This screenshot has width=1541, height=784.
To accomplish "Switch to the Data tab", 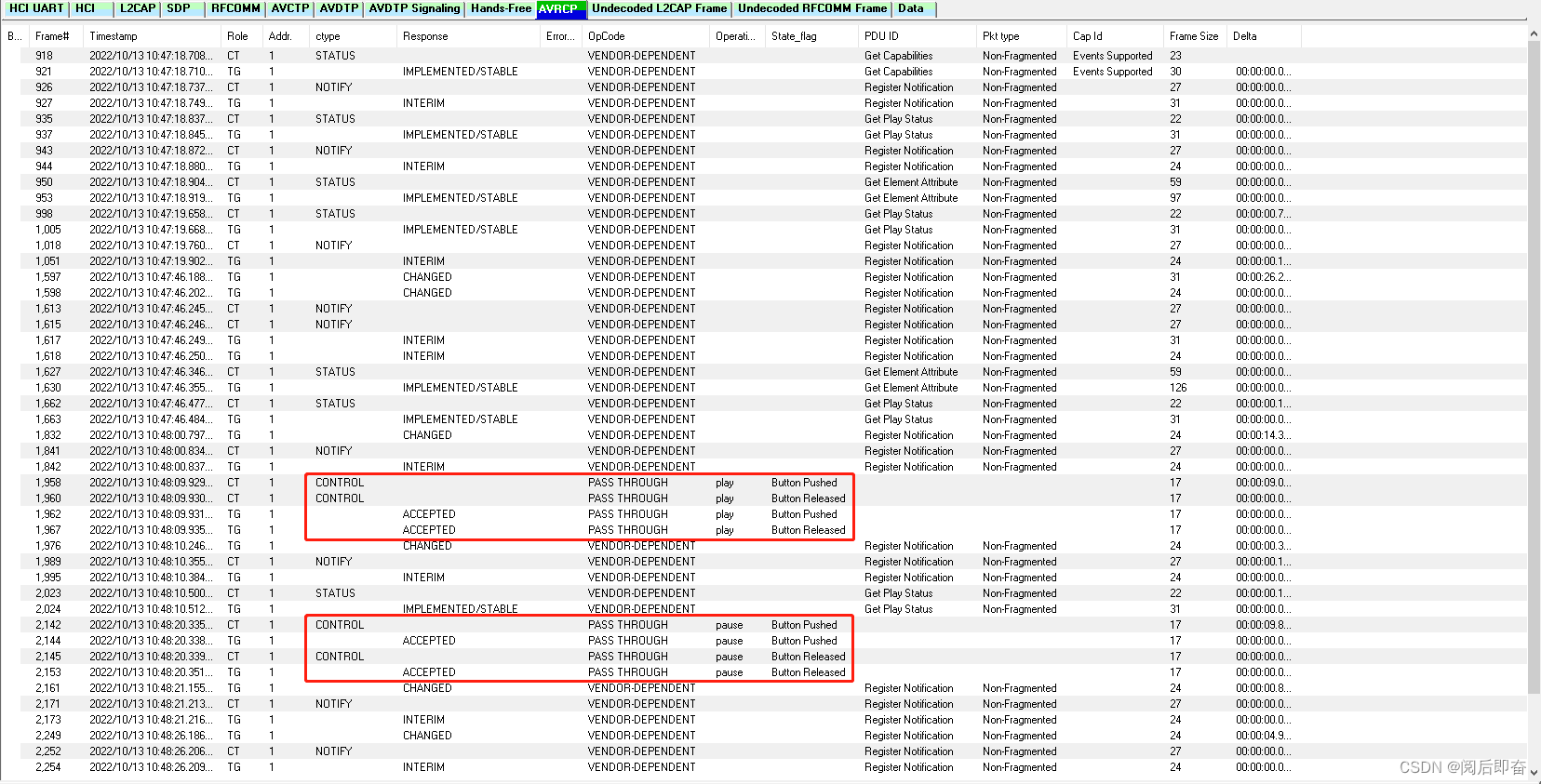I will click(913, 8).
